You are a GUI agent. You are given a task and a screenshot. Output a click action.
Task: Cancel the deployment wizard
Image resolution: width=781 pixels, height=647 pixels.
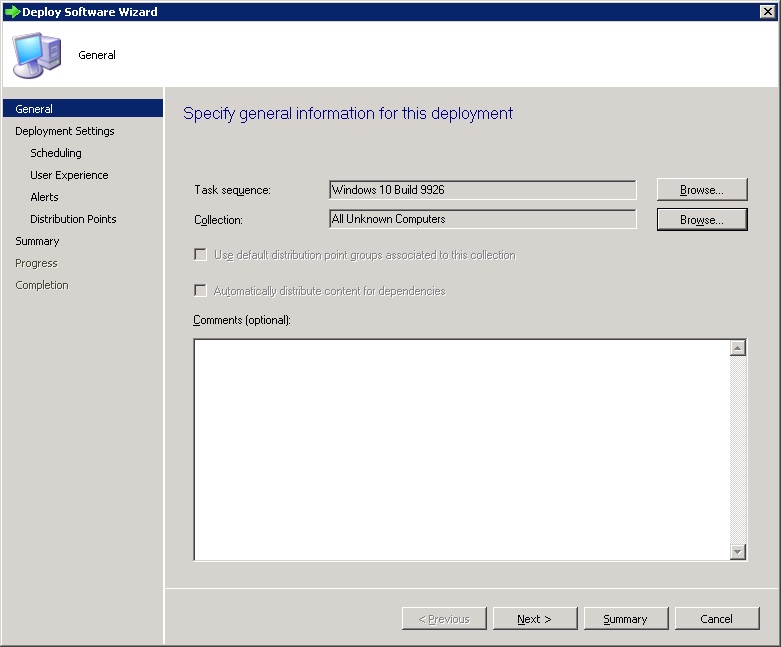(x=716, y=619)
